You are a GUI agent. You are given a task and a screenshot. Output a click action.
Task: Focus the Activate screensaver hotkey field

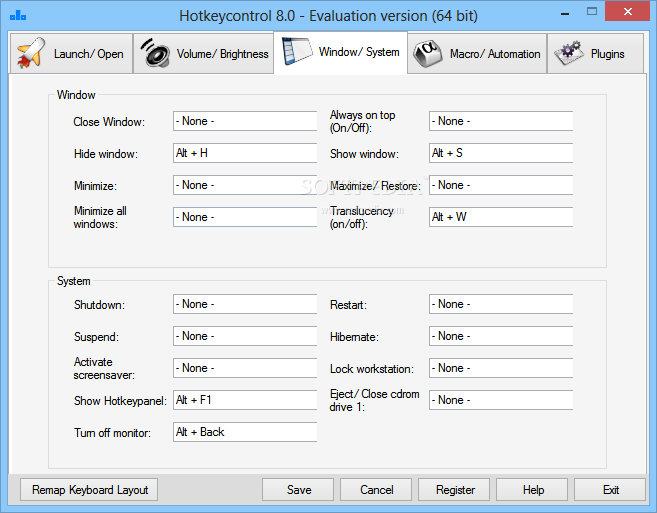coord(245,368)
